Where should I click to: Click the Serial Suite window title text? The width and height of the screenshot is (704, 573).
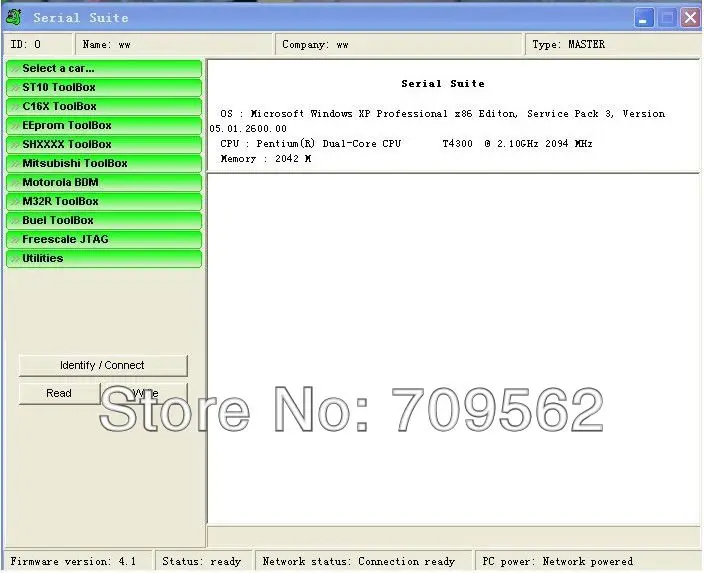point(81,18)
